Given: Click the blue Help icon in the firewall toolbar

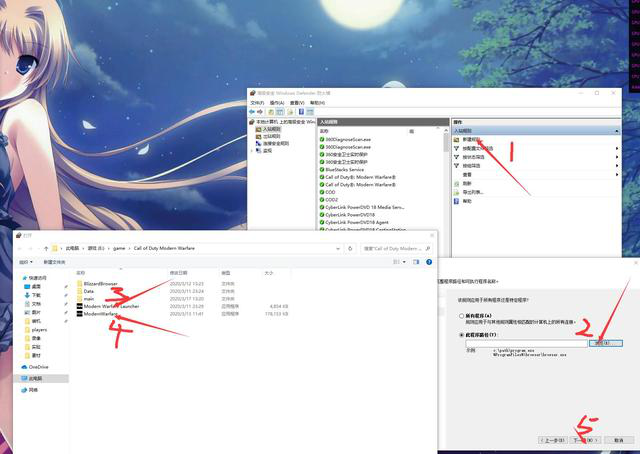Looking at the screenshot, I should 301,111.
